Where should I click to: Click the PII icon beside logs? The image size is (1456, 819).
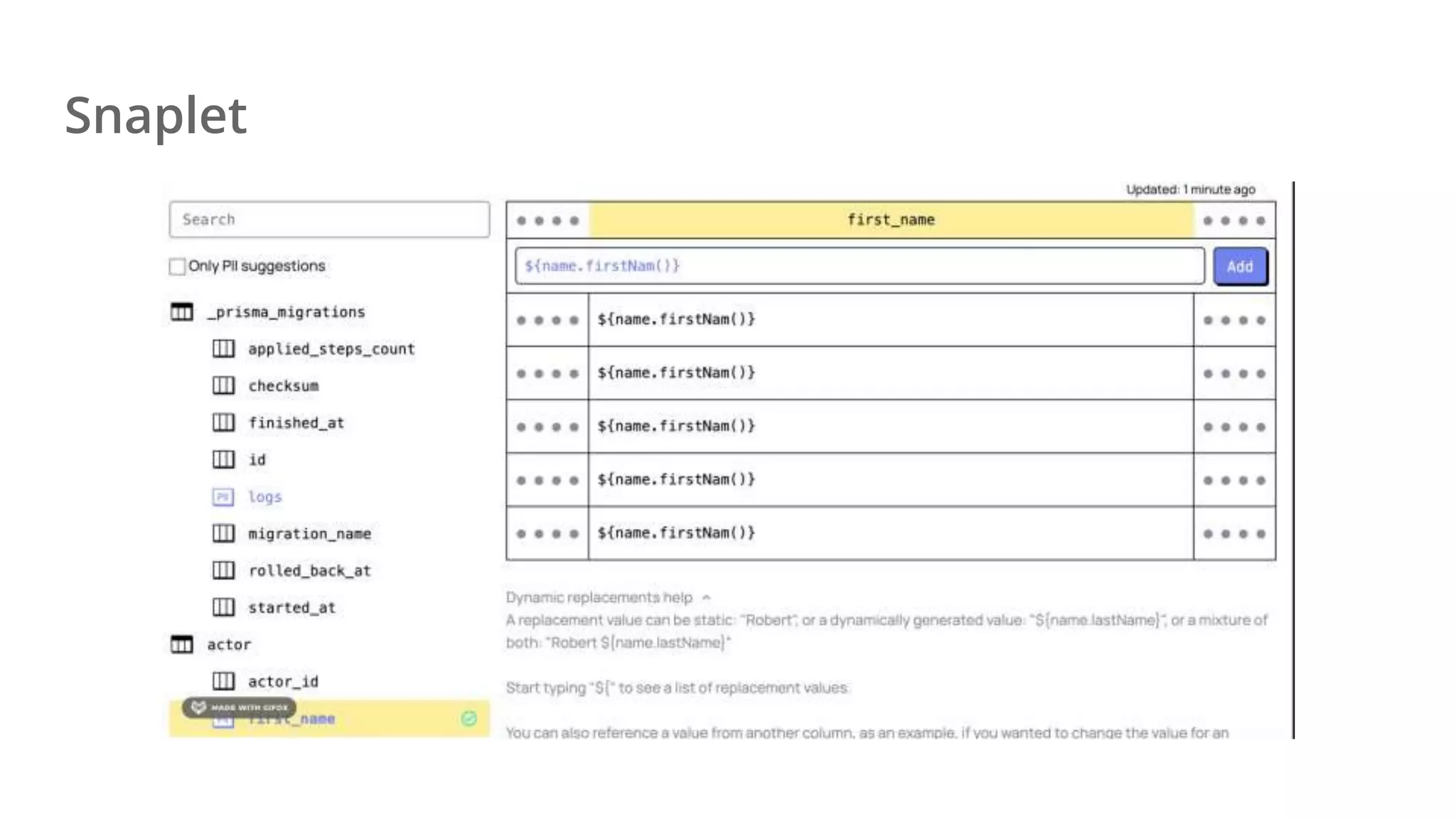tap(223, 497)
